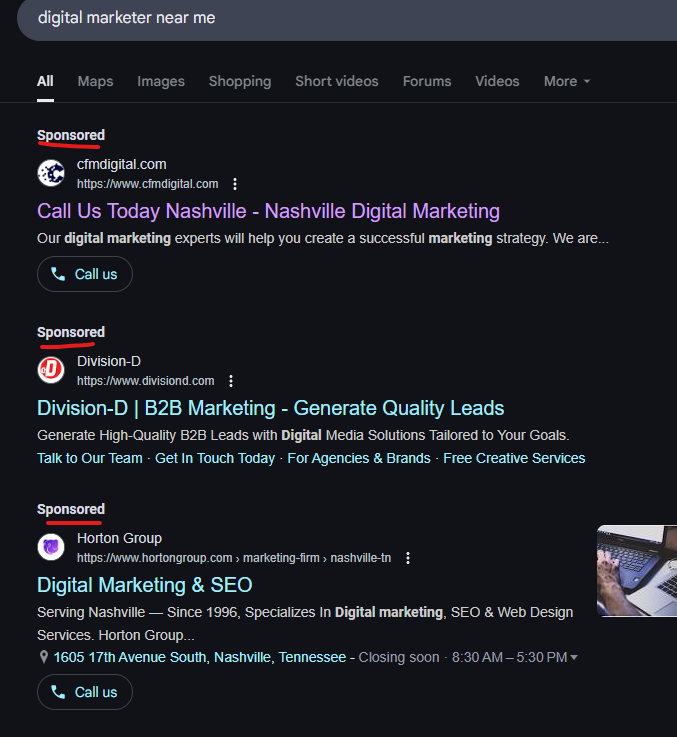Viewport: 677px width, 737px height.
Task: Click the Sponsored label above Division-D
Action: coord(71,332)
